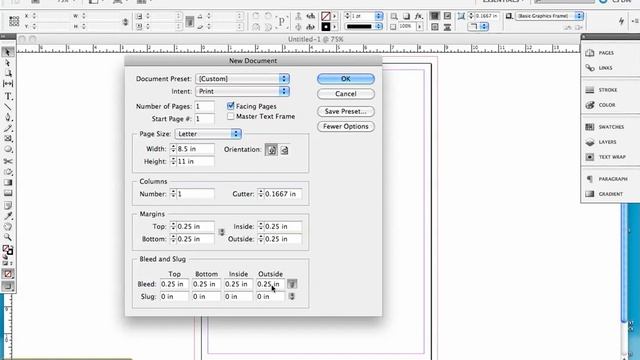Select the Pen tool
Image resolution: width=640 pixels, height=360 pixels.
click(x=8, y=118)
